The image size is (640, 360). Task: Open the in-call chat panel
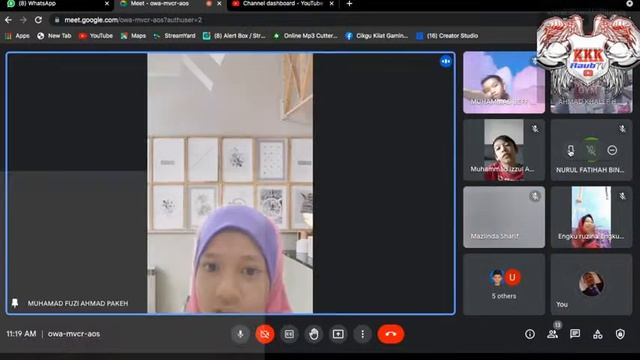(x=575, y=334)
